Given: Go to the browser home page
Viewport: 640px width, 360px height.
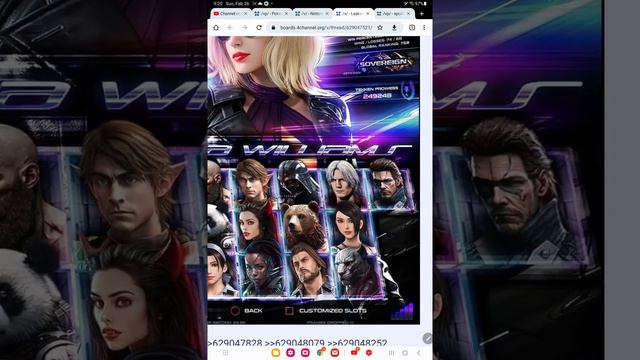Looking at the screenshot, I should [216, 27].
